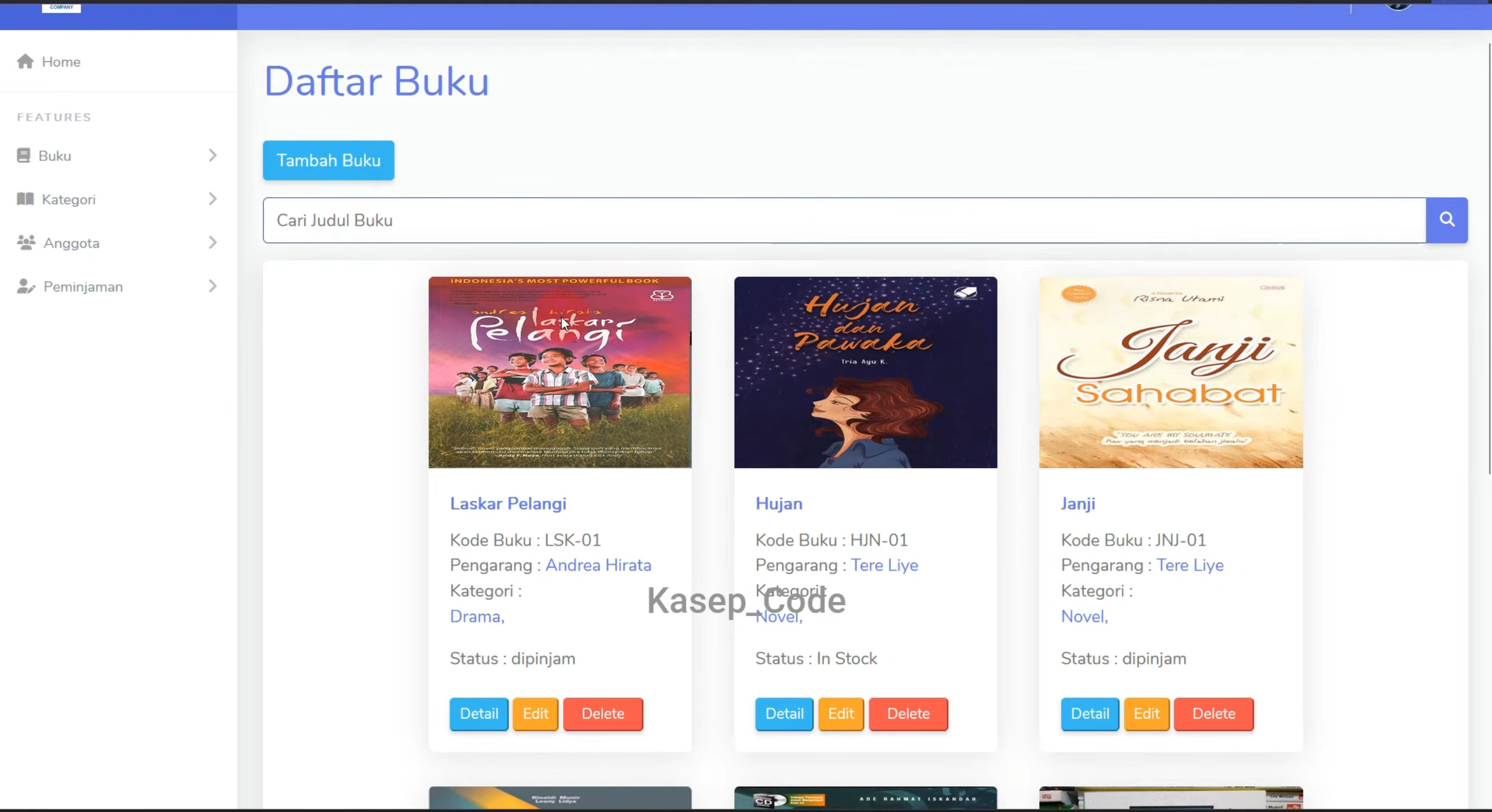Edit the Laskar Pelangi book
This screenshot has height=812, width=1492.
pyautogui.click(x=535, y=713)
